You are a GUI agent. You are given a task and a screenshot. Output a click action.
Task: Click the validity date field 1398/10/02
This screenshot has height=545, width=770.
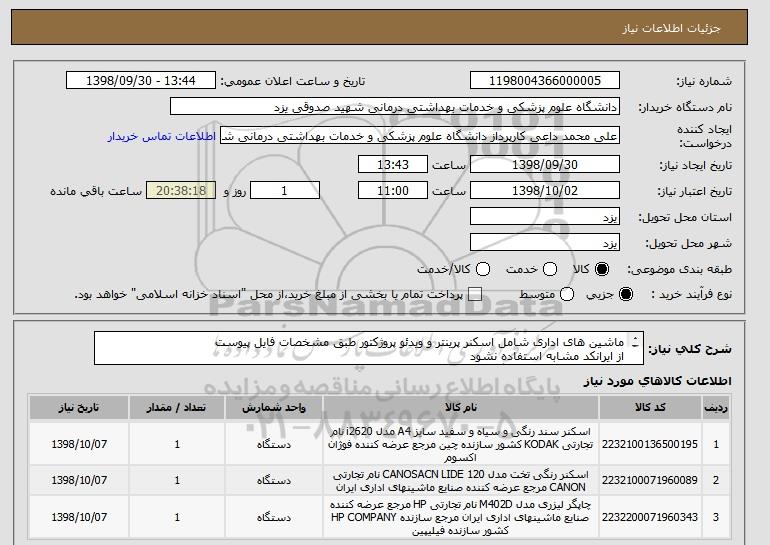(x=545, y=191)
